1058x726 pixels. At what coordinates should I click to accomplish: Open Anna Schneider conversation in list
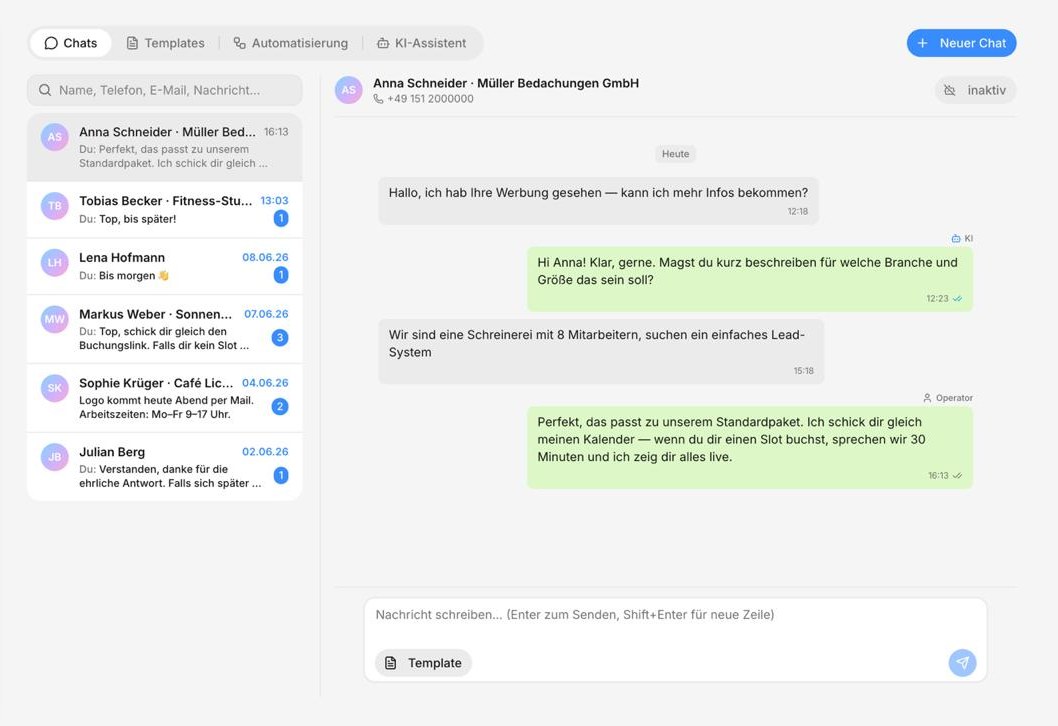pyautogui.click(x=165, y=147)
